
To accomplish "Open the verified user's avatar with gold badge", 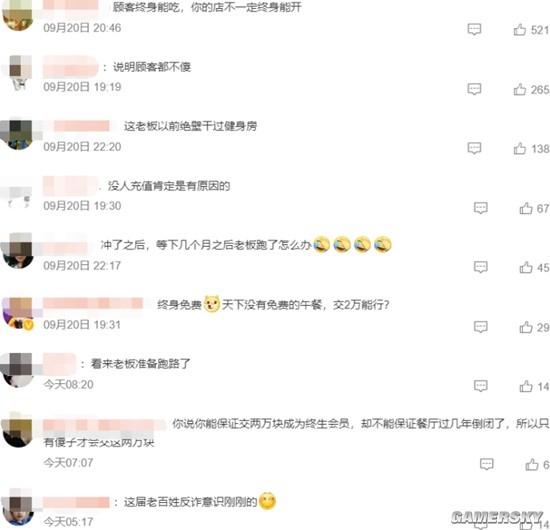I will click(18, 313).
